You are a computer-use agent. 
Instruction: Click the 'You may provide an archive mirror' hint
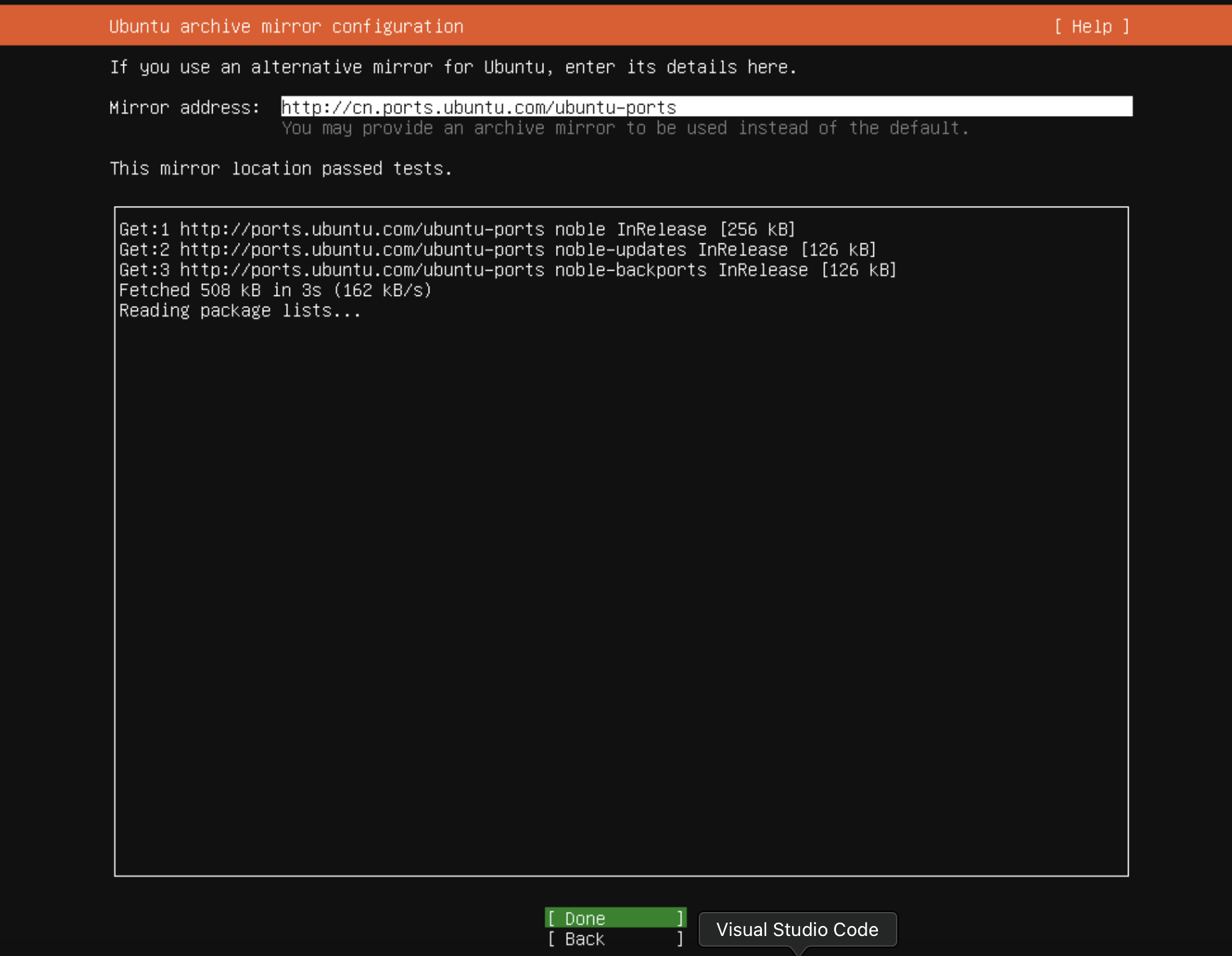625,128
